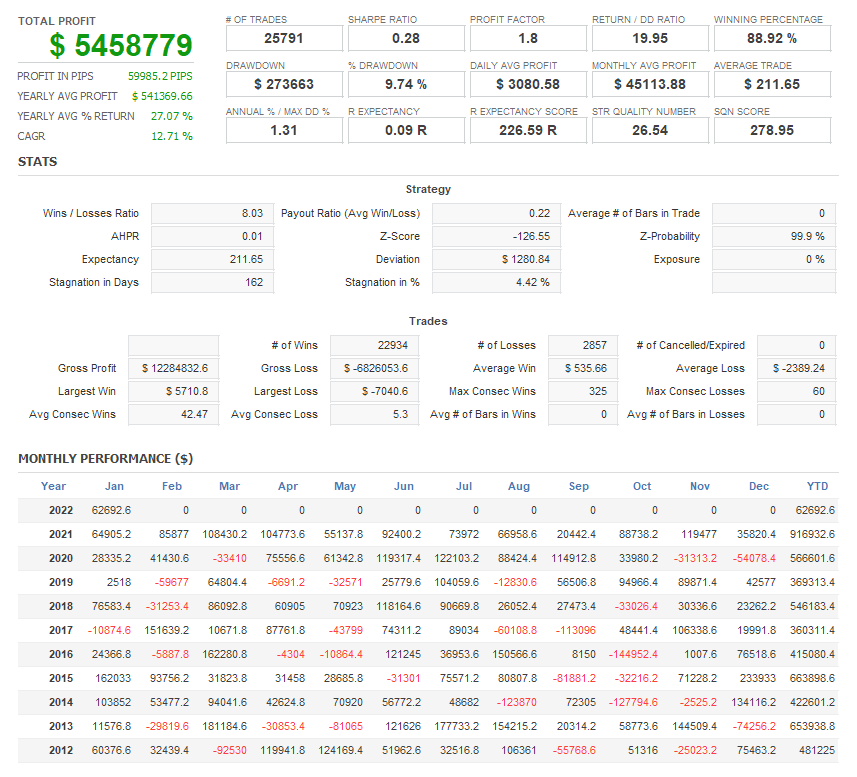Select the Drawdown value $ 273663
Viewport: 857px width, 777px height.
284,85
